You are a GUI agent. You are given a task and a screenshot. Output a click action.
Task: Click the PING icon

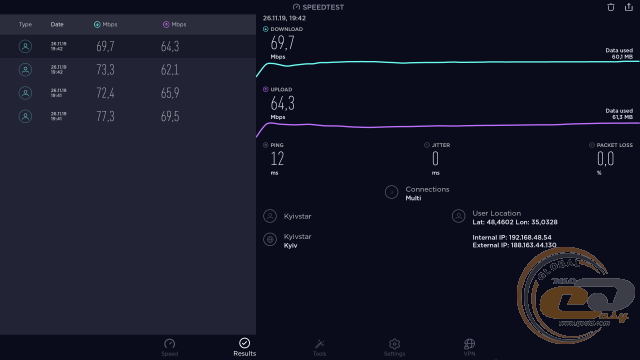pyautogui.click(x=266, y=145)
